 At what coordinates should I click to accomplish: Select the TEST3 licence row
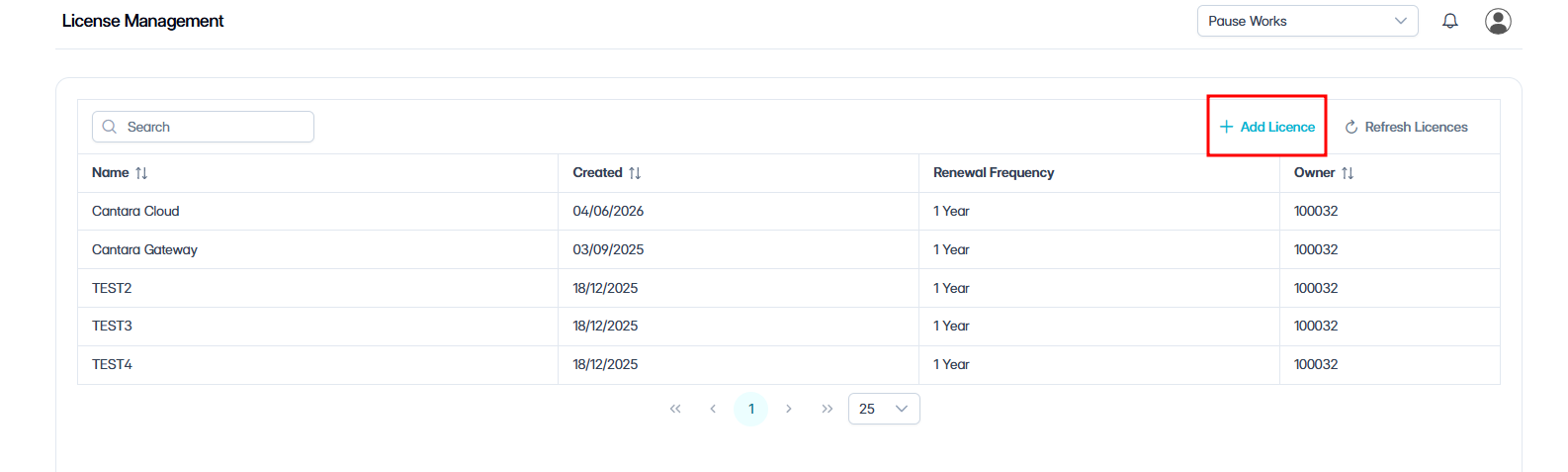coord(788,327)
